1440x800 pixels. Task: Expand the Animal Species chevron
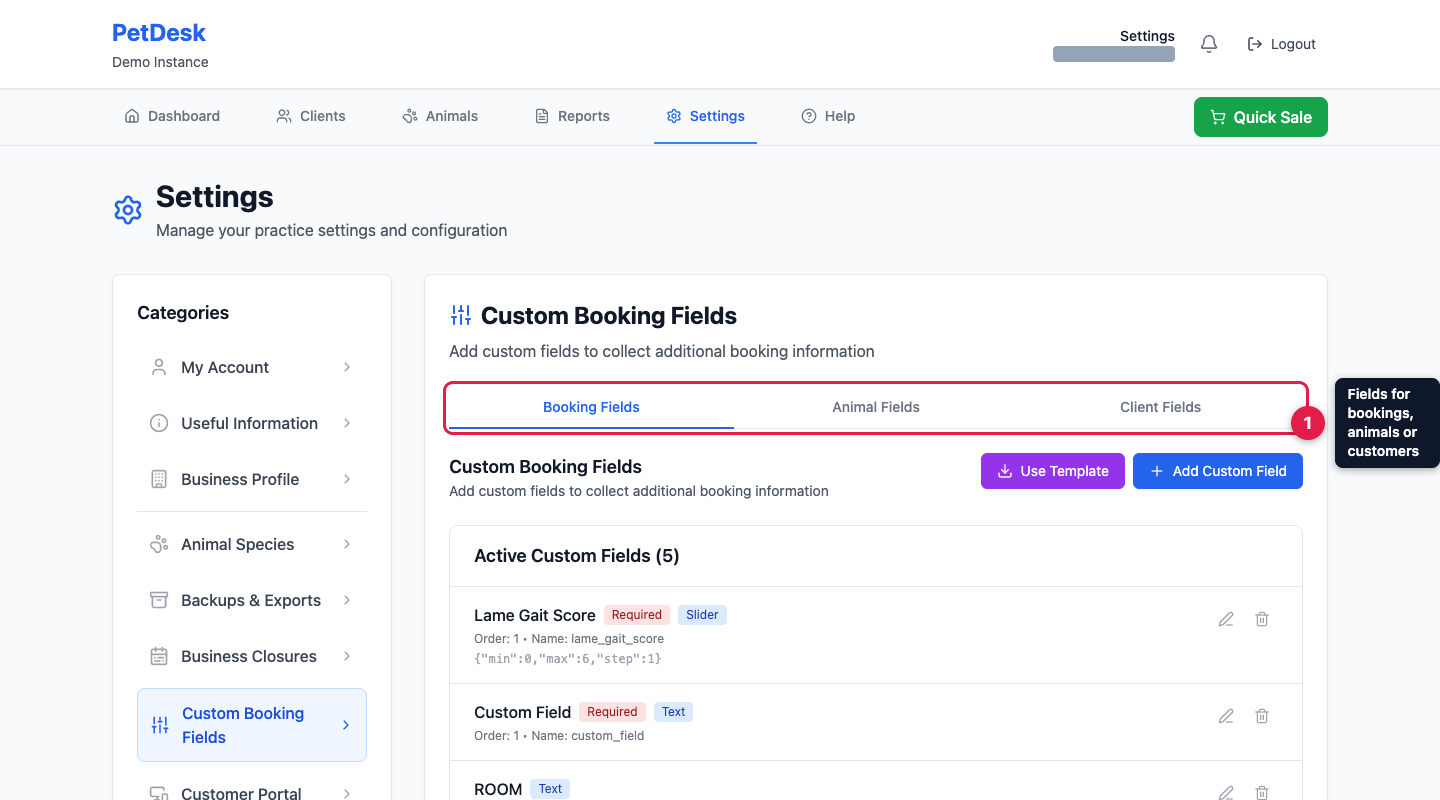[347, 544]
